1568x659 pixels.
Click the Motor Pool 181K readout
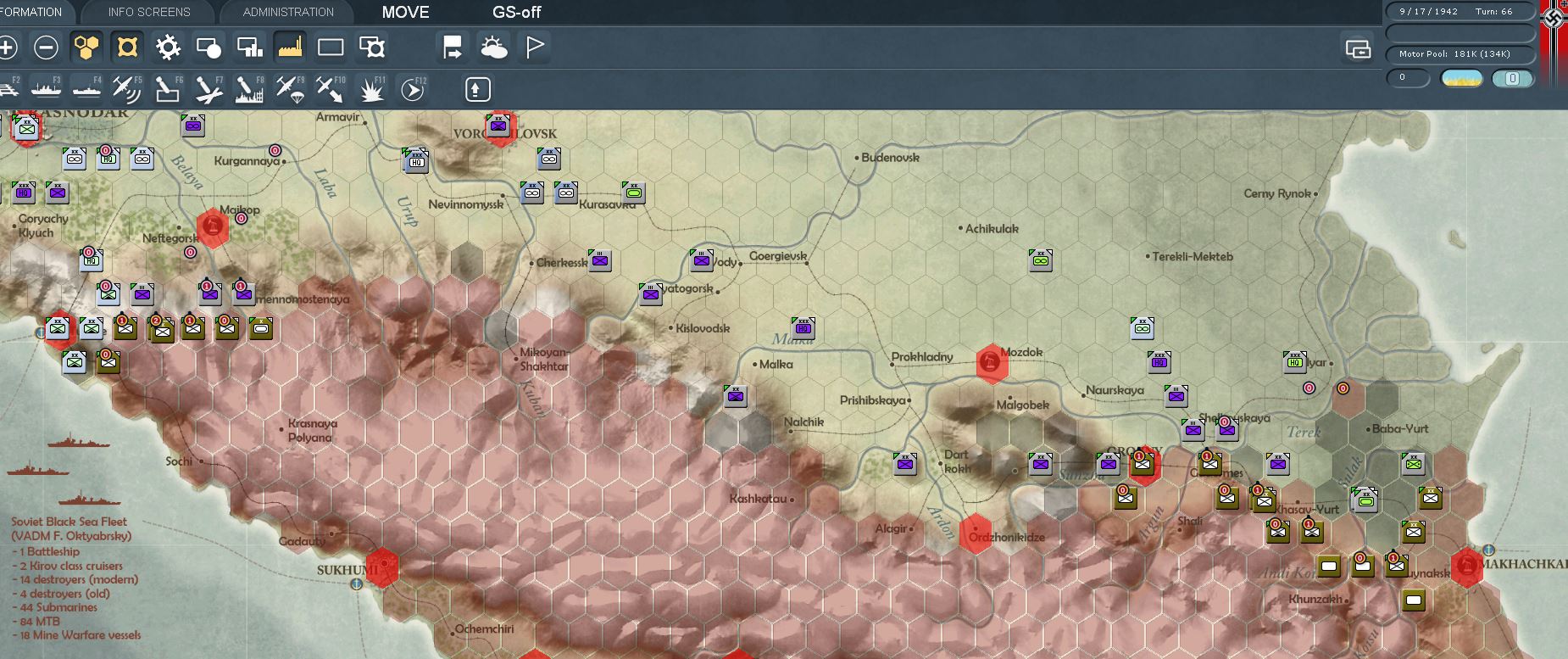tap(1460, 53)
